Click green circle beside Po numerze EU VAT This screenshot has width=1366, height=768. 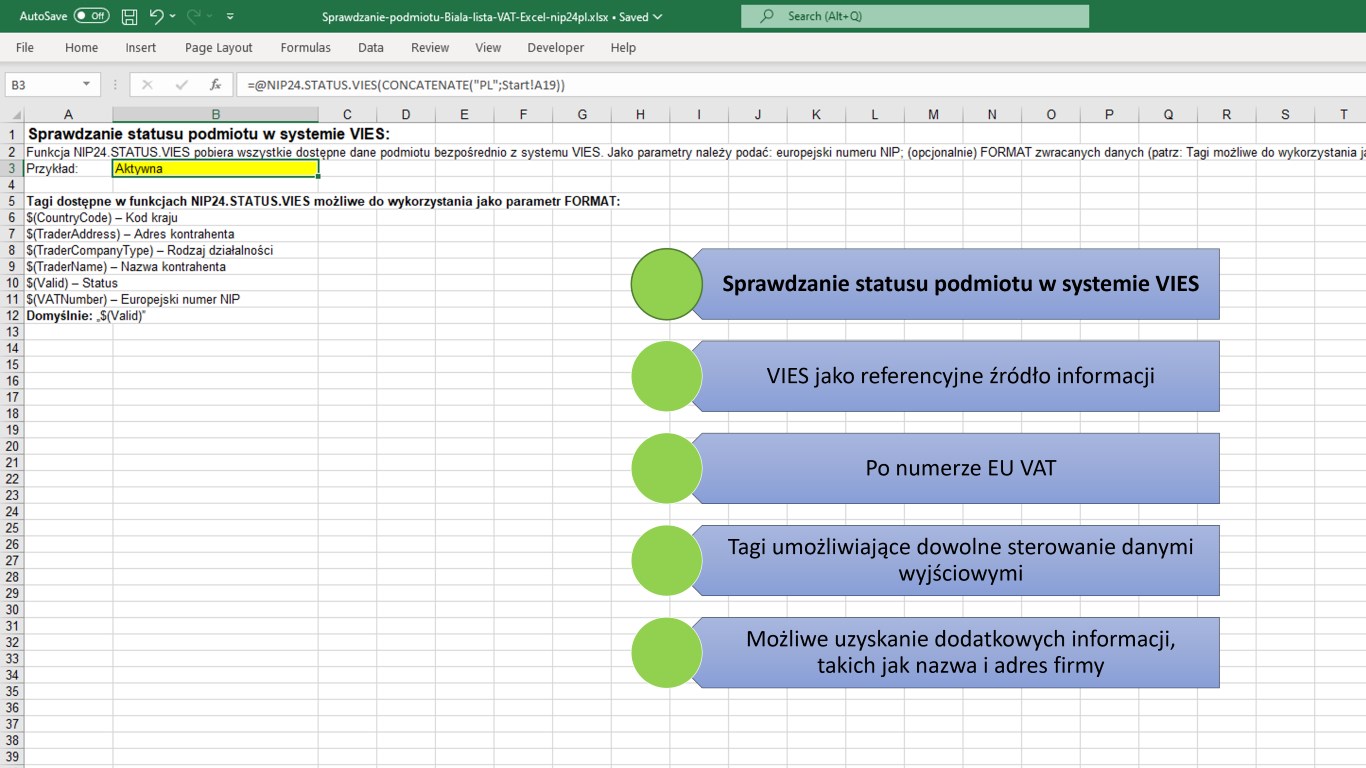click(x=666, y=468)
